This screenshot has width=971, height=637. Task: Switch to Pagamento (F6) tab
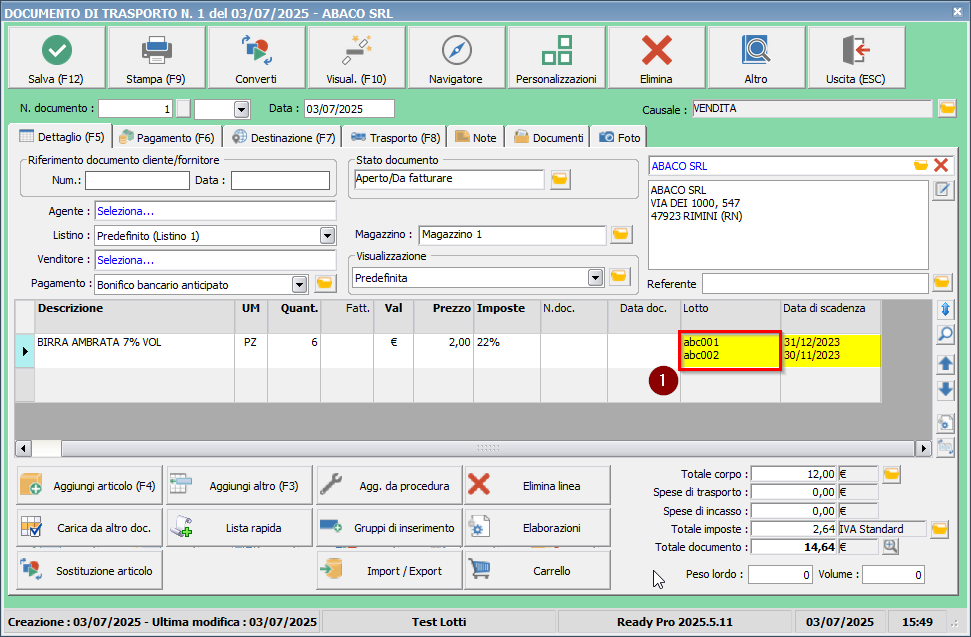point(167,137)
